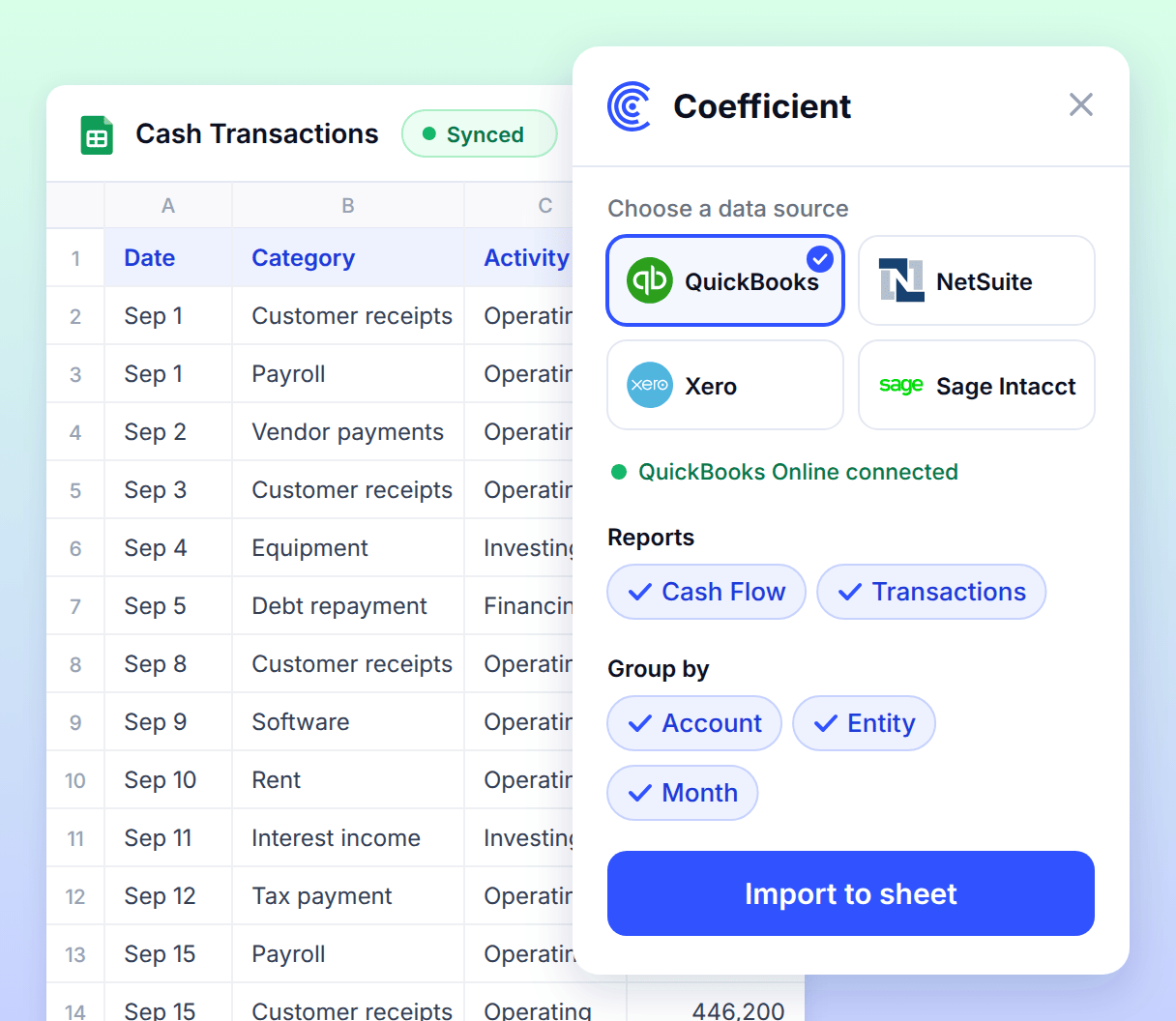The image size is (1176, 1021).
Task: Click the Cash Transactions sheet title
Action: point(257,133)
